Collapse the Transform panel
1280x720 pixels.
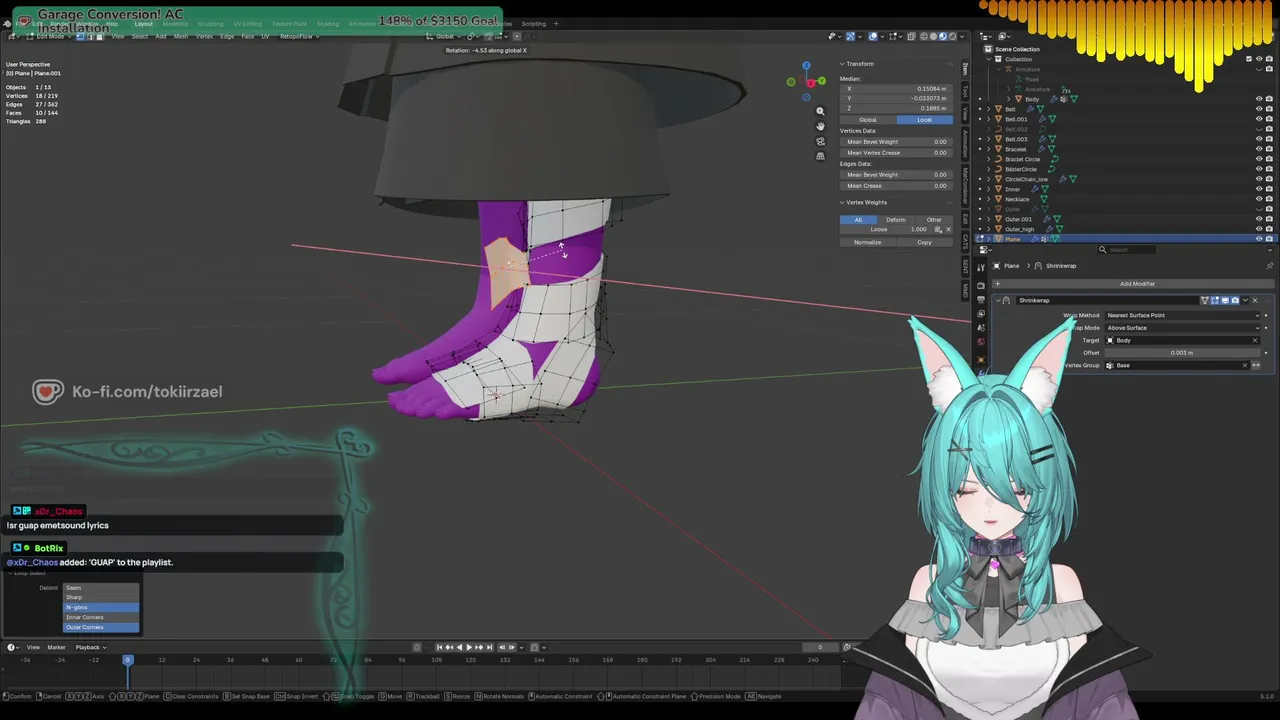click(842, 64)
